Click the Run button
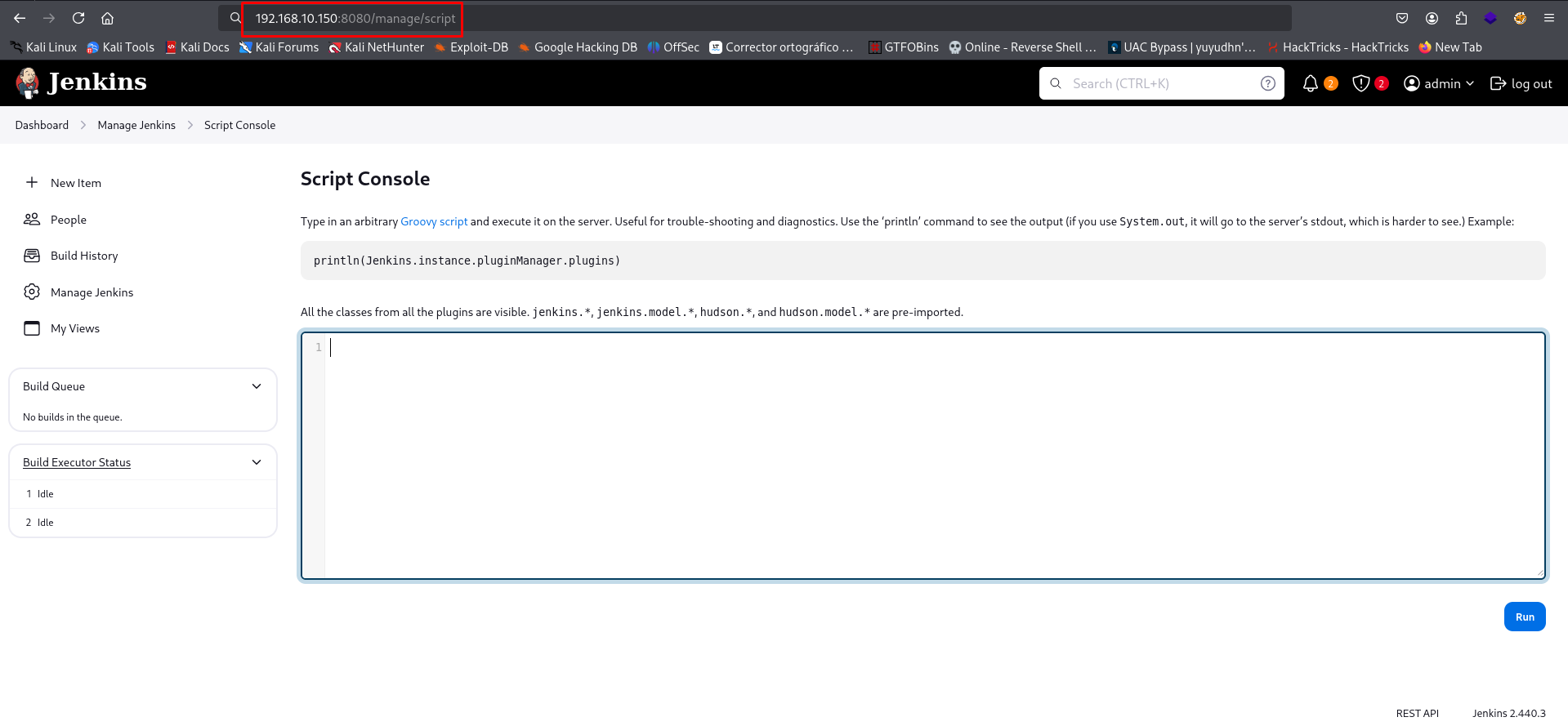The height and width of the screenshot is (726, 1568). point(1525,617)
